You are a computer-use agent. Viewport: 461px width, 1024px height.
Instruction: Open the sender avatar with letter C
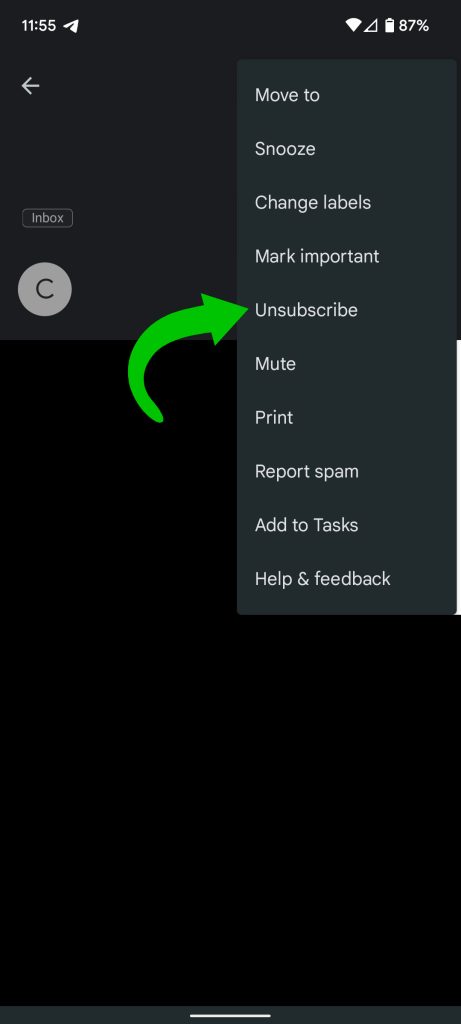pos(44,289)
